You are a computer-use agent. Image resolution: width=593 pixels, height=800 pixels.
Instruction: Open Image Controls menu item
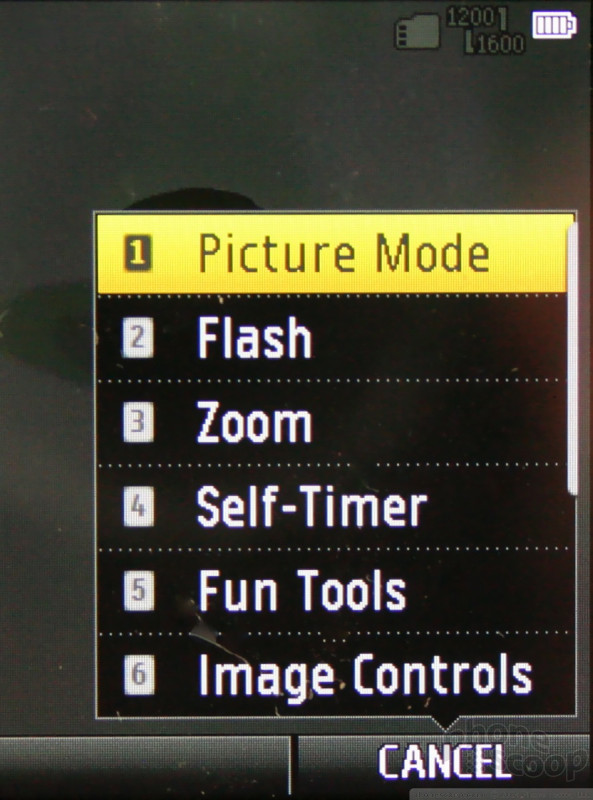[x=332, y=675]
